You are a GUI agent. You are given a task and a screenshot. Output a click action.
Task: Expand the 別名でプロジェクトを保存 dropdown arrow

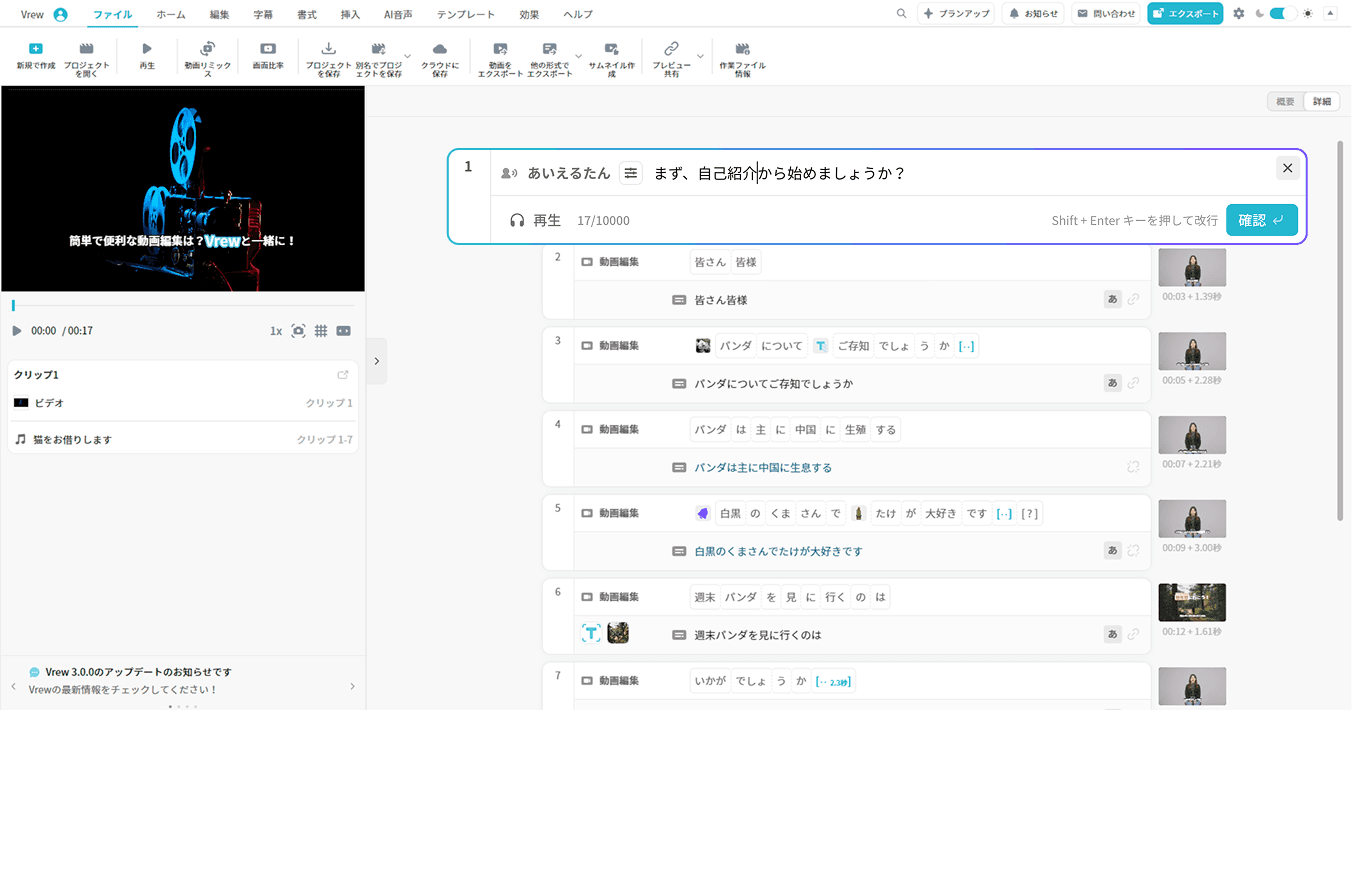(x=407, y=56)
